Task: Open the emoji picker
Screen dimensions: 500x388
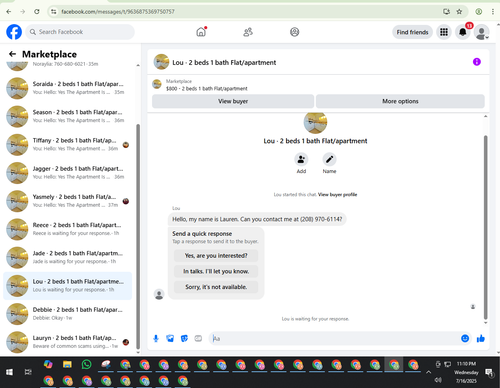Action: coord(465,339)
